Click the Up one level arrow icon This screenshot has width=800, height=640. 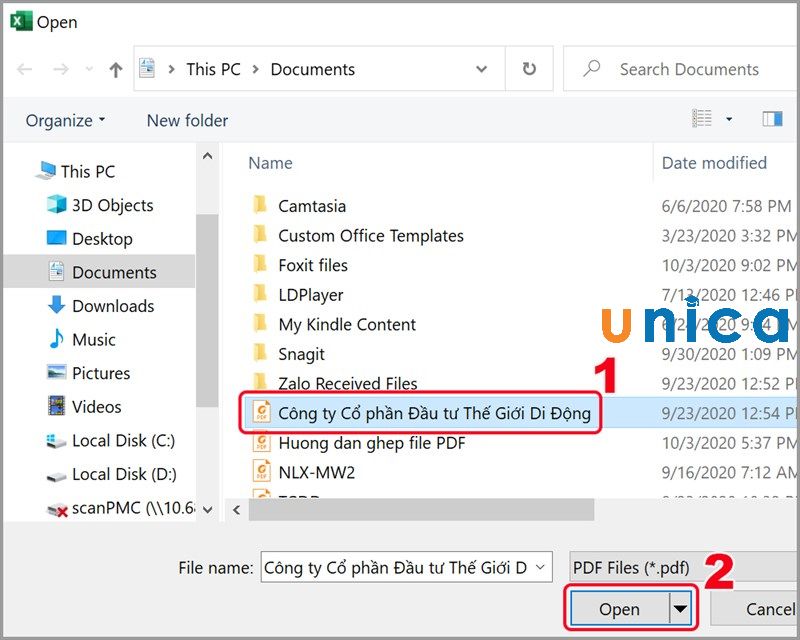click(x=116, y=70)
